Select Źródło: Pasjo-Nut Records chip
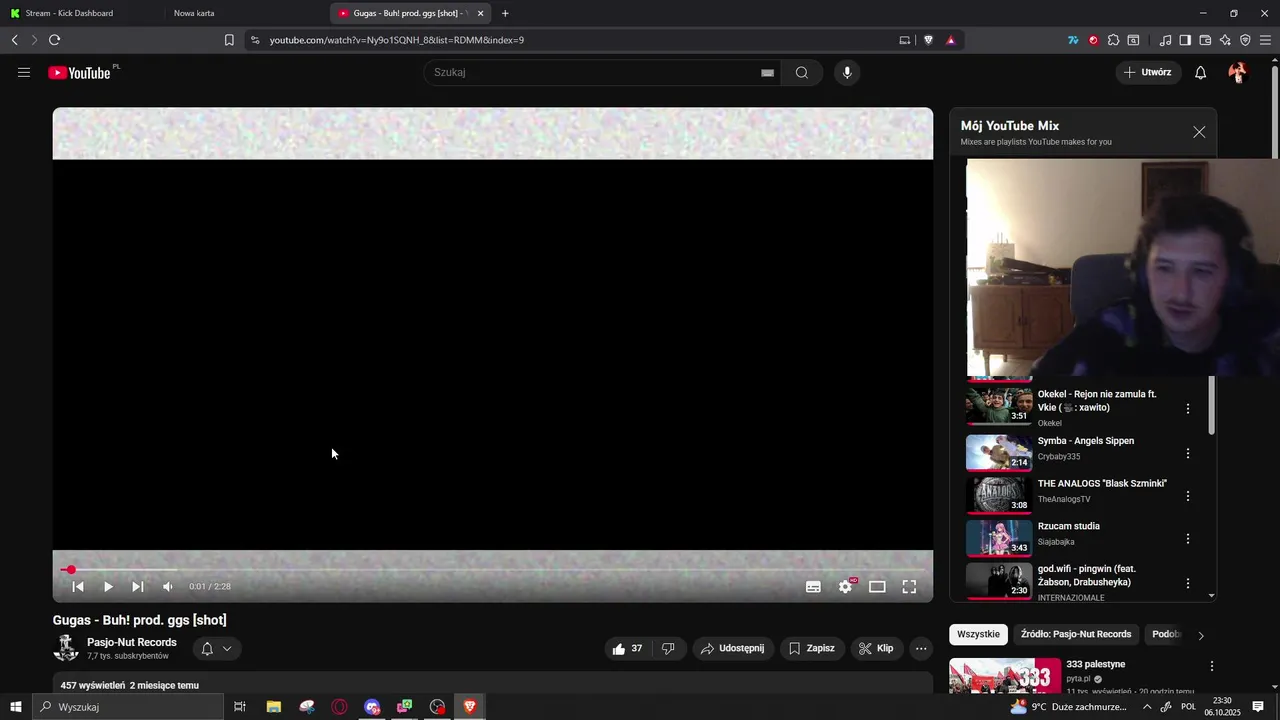This screenshot has width=1280, height=720. (1076, 634)
